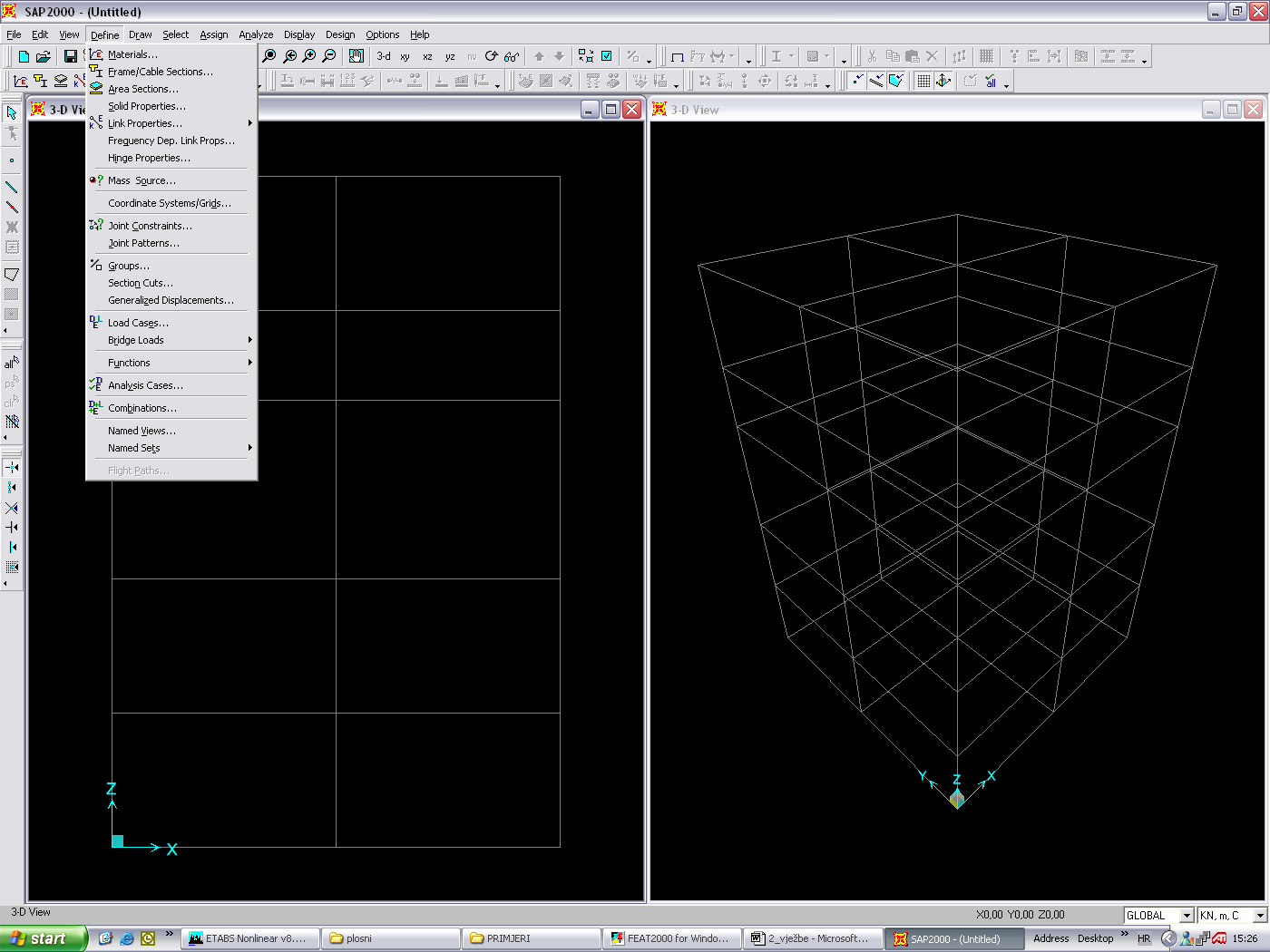The image size is (1270, 952).
Task: Open the Assign menu
Action: click(214, 34)
